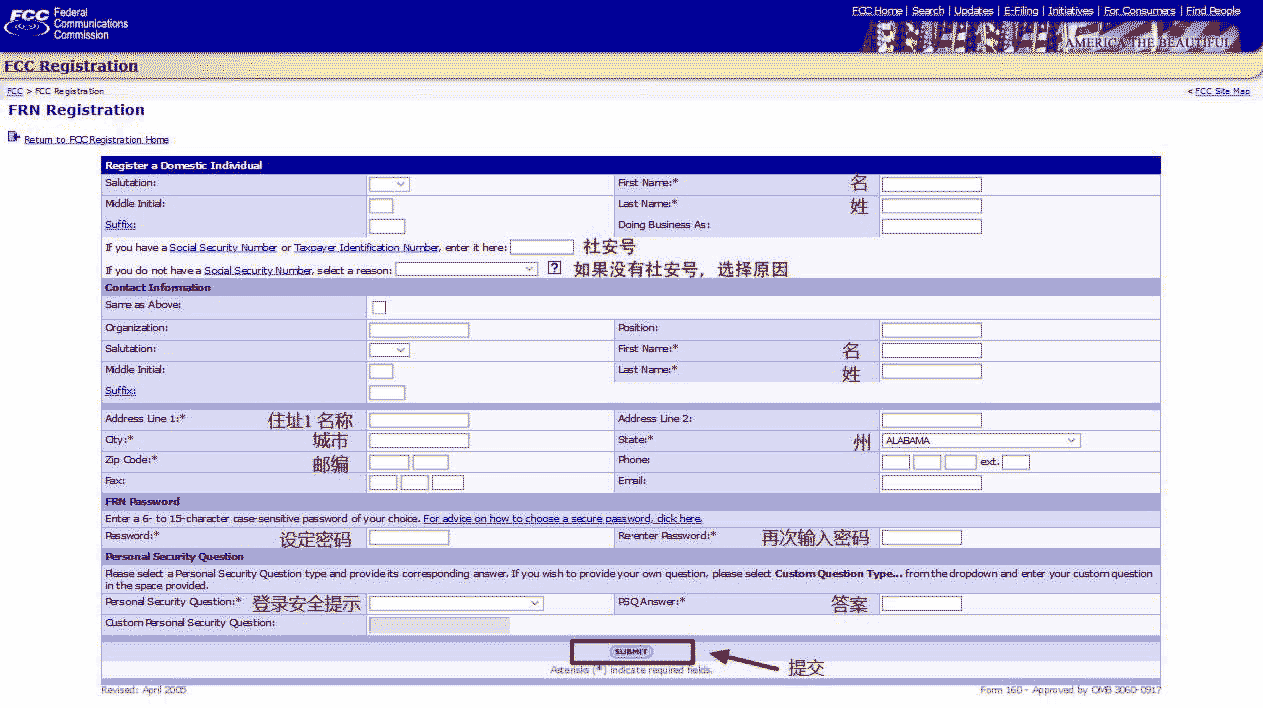
Task: Click the Custom Personal Security Question field
Action: (x=439, y=625)
